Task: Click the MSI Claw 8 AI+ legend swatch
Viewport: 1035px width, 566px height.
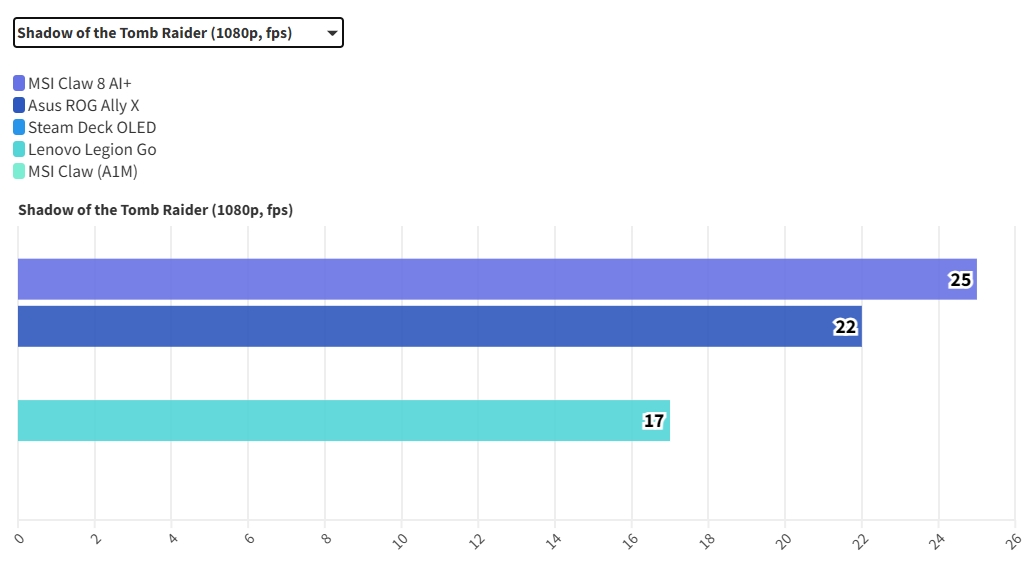Action: coord(19,83)
